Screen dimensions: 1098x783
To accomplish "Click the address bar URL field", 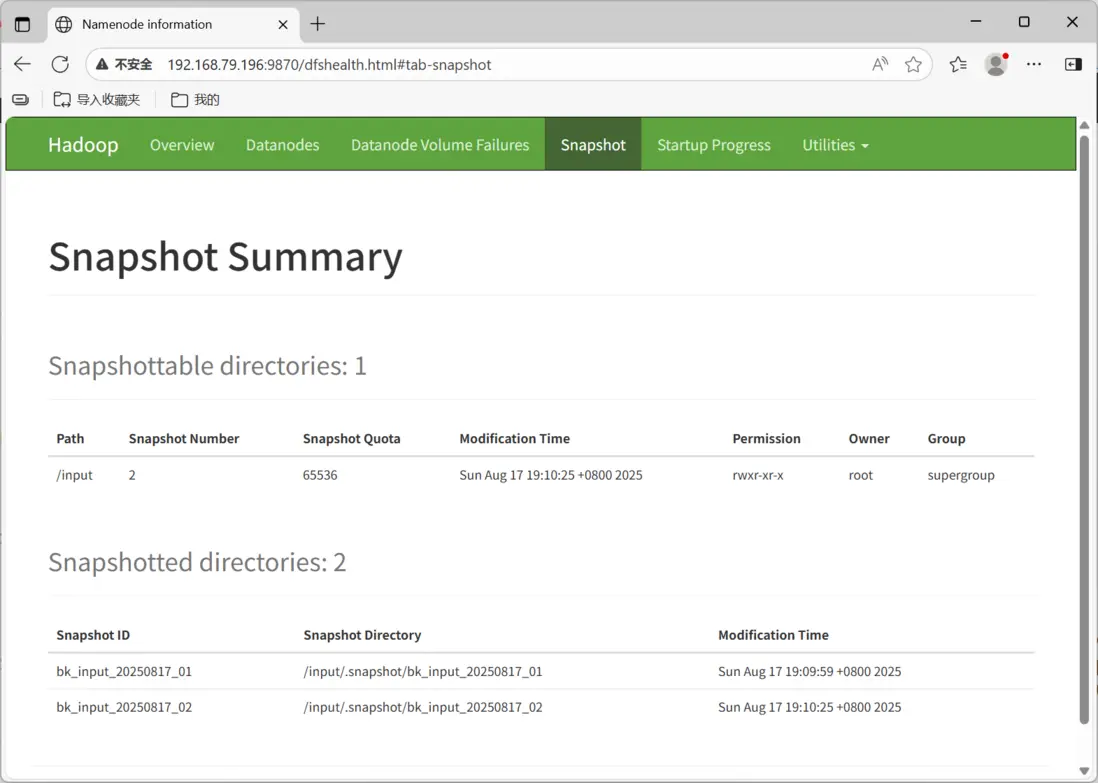I will pyautogui.click(x=500, y=64).
